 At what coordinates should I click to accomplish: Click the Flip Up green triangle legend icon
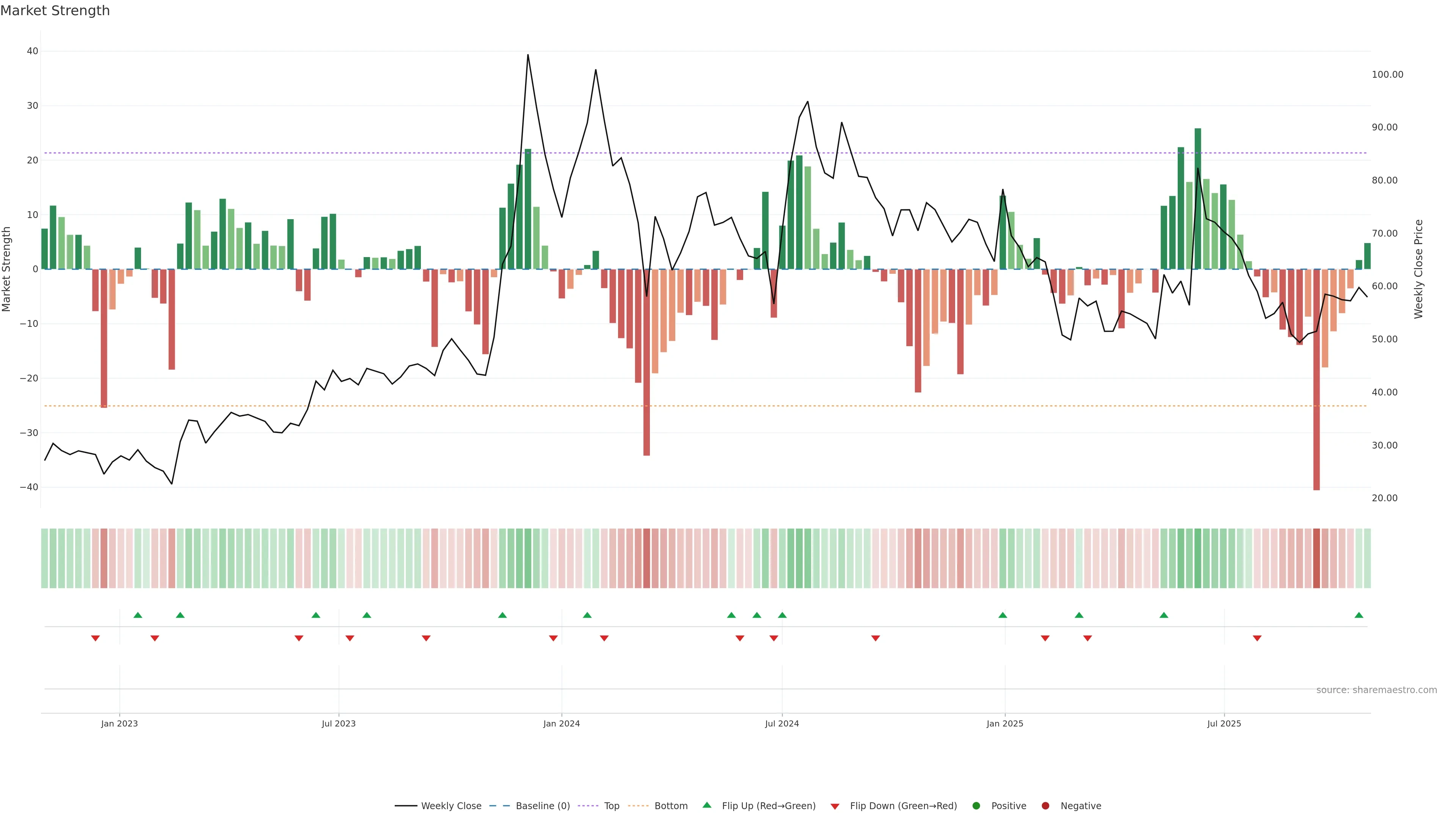(706, 805)
